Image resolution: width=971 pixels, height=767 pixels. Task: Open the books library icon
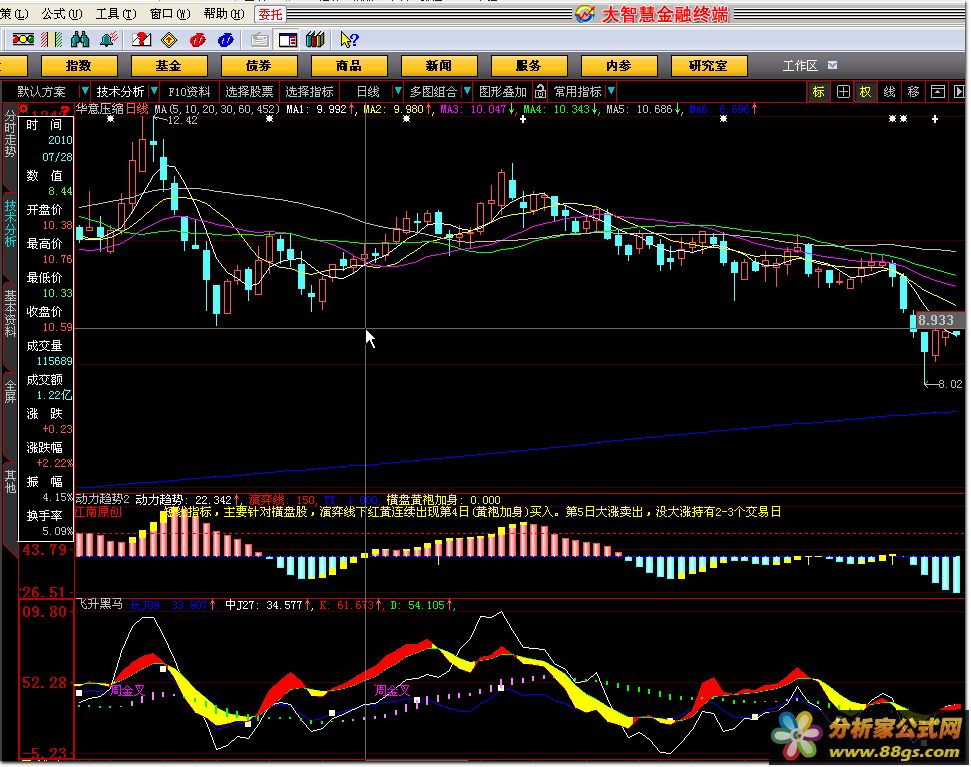(x=315, y=40)
